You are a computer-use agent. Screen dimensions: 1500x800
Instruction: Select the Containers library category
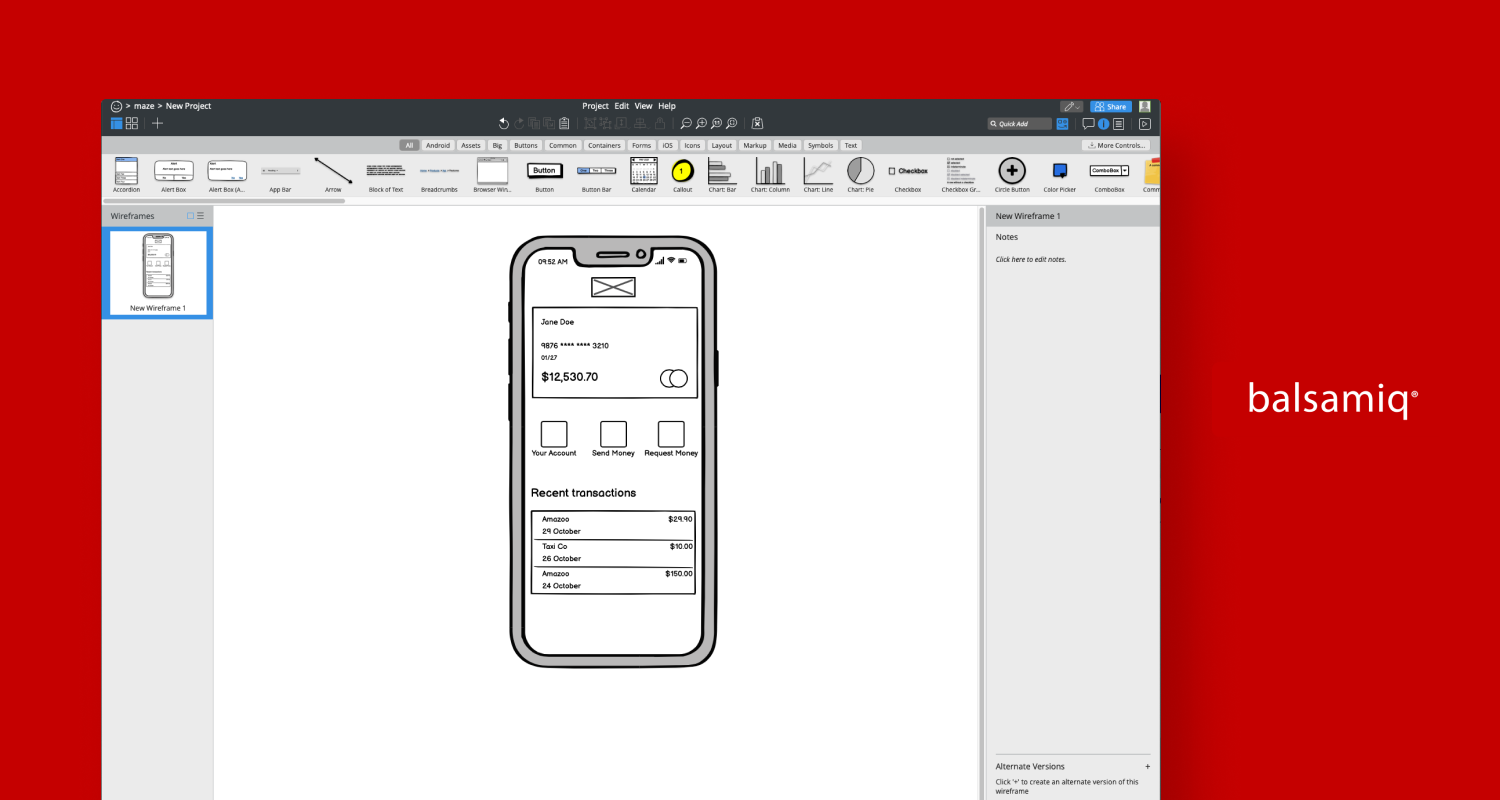pyautogui.click(x=604, y=145)
